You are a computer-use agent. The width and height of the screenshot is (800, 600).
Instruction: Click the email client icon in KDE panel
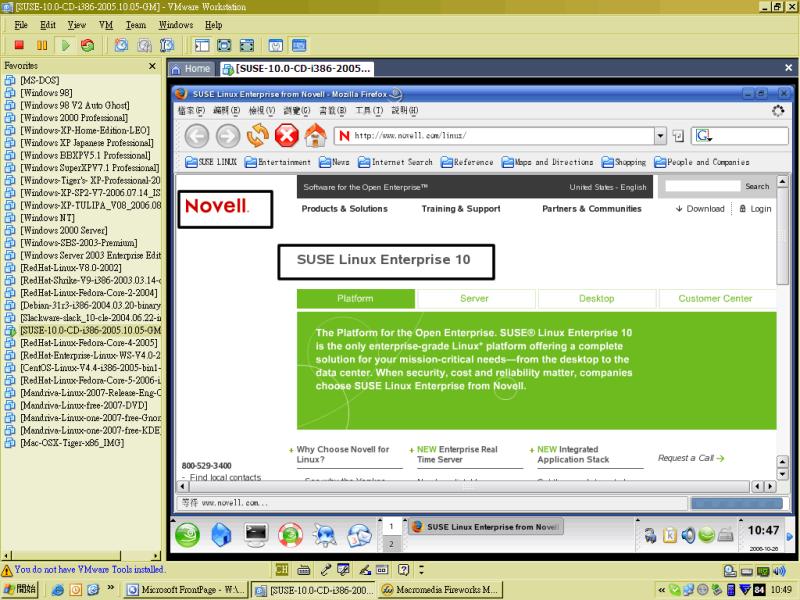(x=359, y=536)
